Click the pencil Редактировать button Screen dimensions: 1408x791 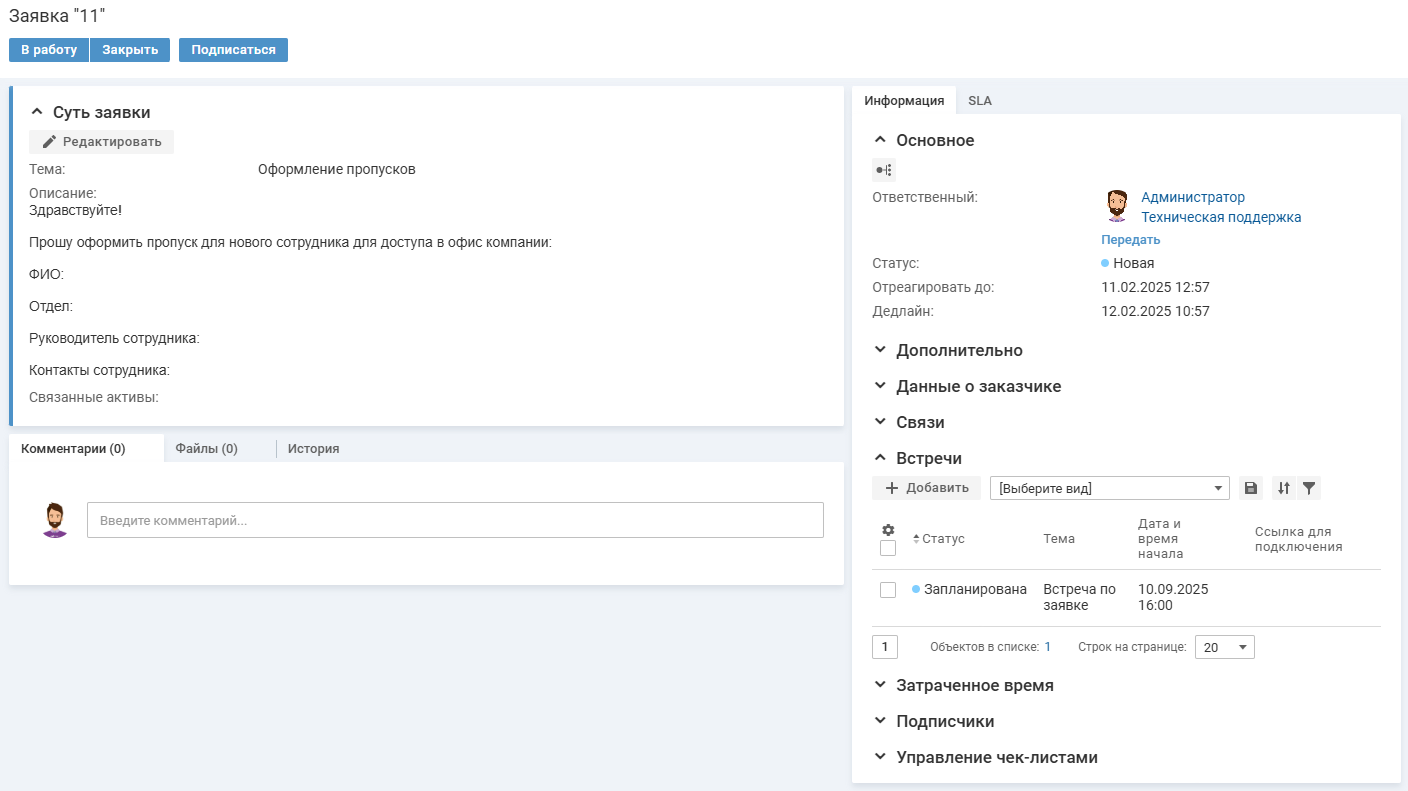[x=101, y=142]
